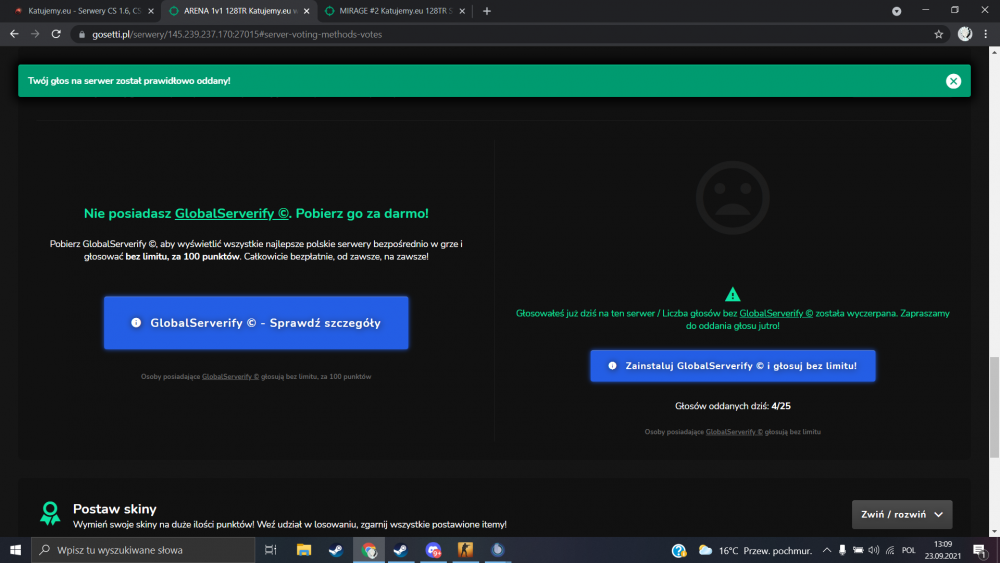Click the text Twój głos na serwer został prawidłowo oddany!

coord(129,81)
